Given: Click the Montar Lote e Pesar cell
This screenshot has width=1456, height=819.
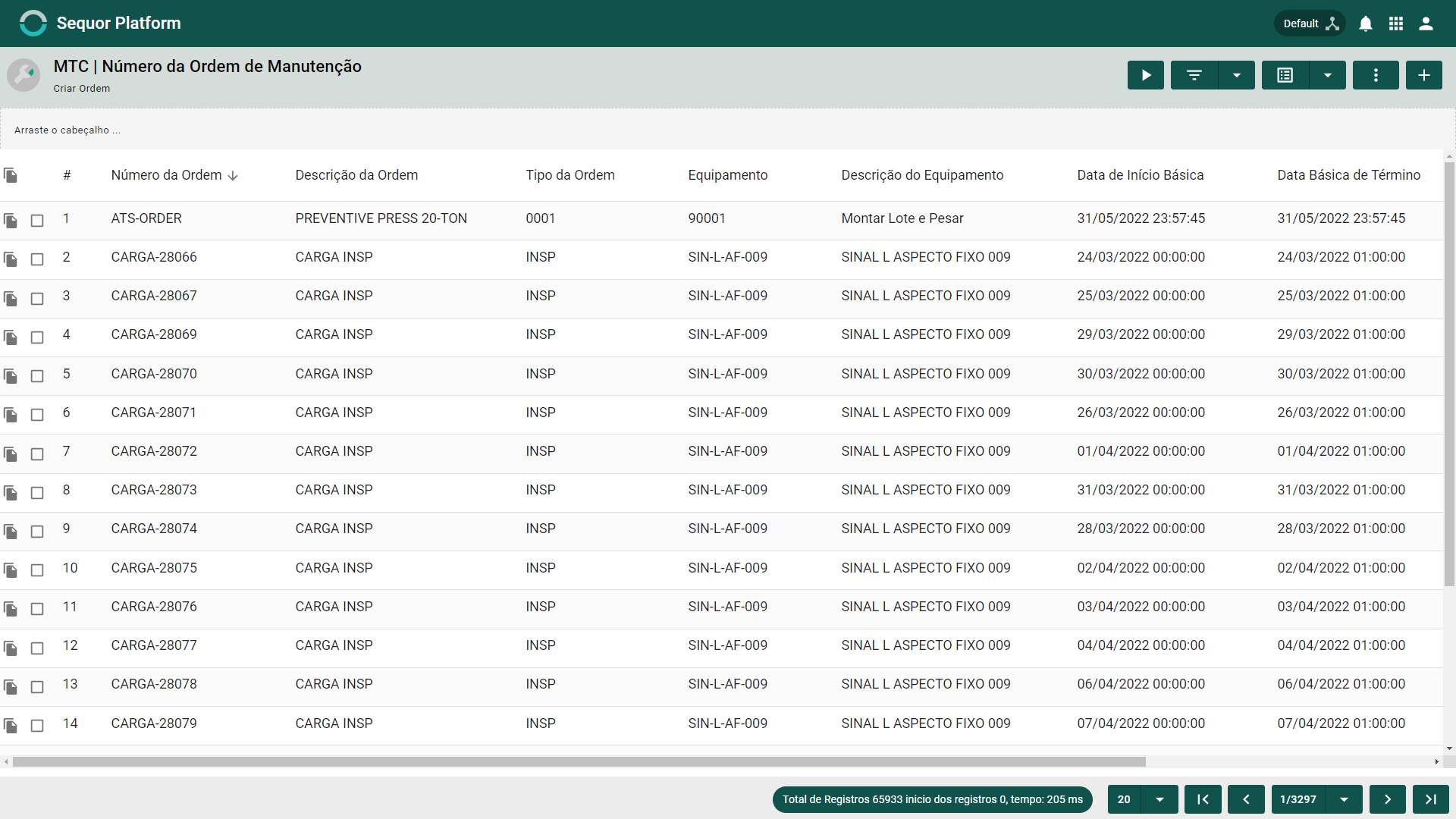Looking at the screenshot, I should 902,218.
